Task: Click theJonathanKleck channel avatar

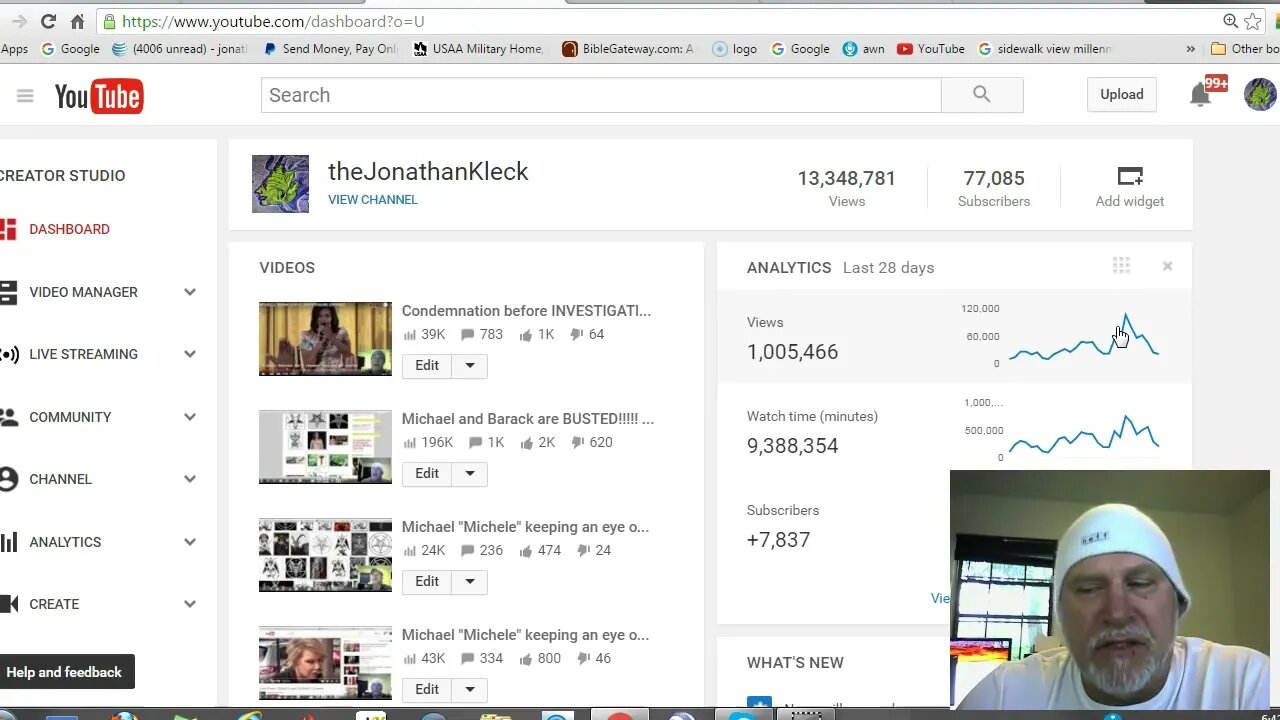Action: point(280,184)
